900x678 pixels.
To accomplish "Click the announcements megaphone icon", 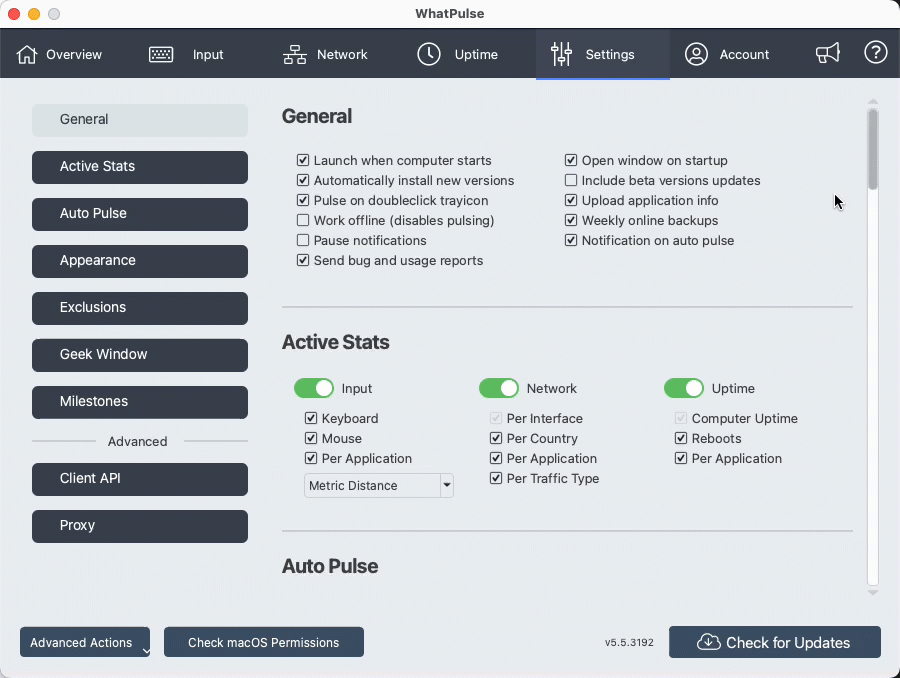I will pos(828,53).
